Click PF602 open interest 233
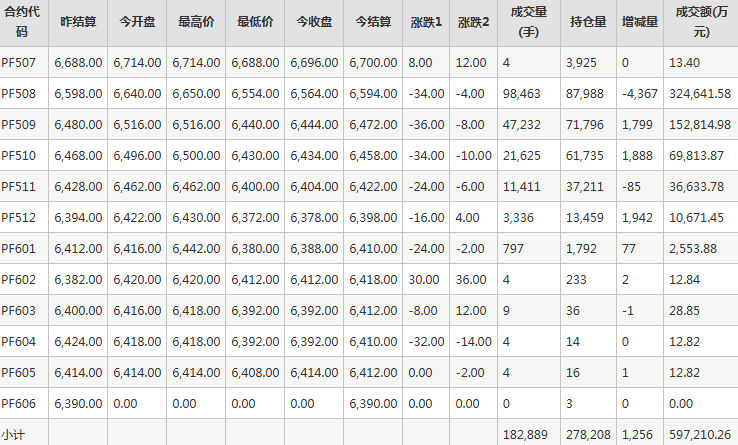 click(576, 280)
